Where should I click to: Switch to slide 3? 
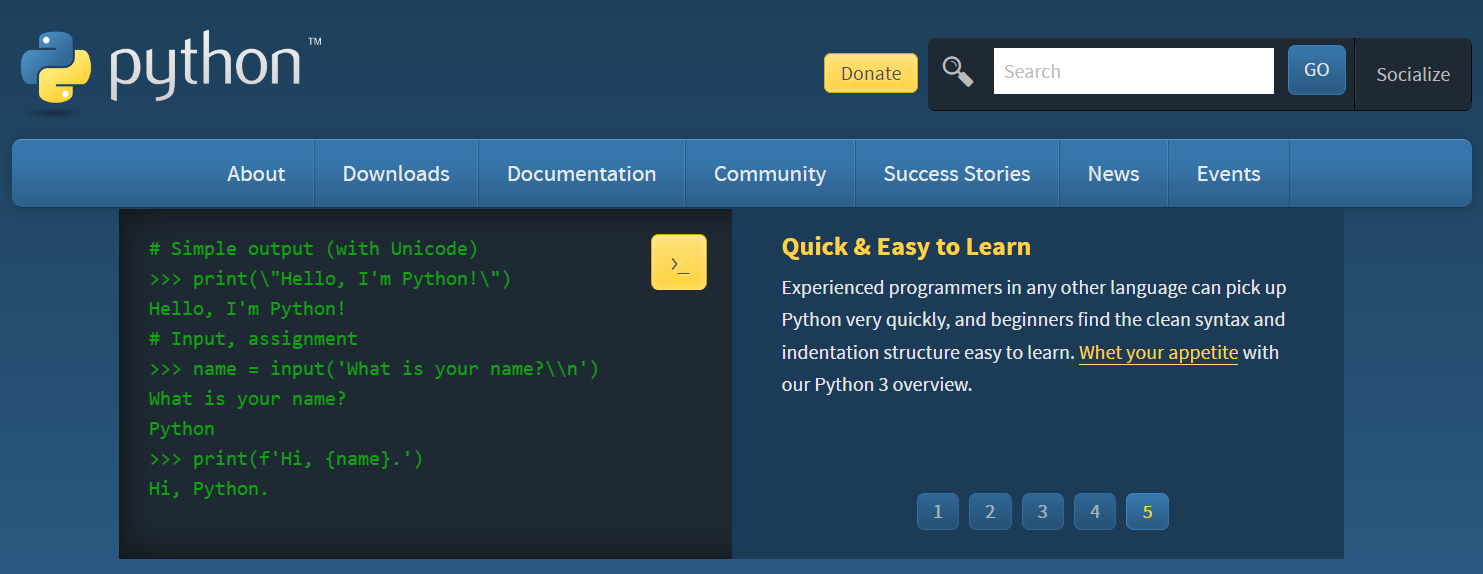click(x=1043, y=511)
